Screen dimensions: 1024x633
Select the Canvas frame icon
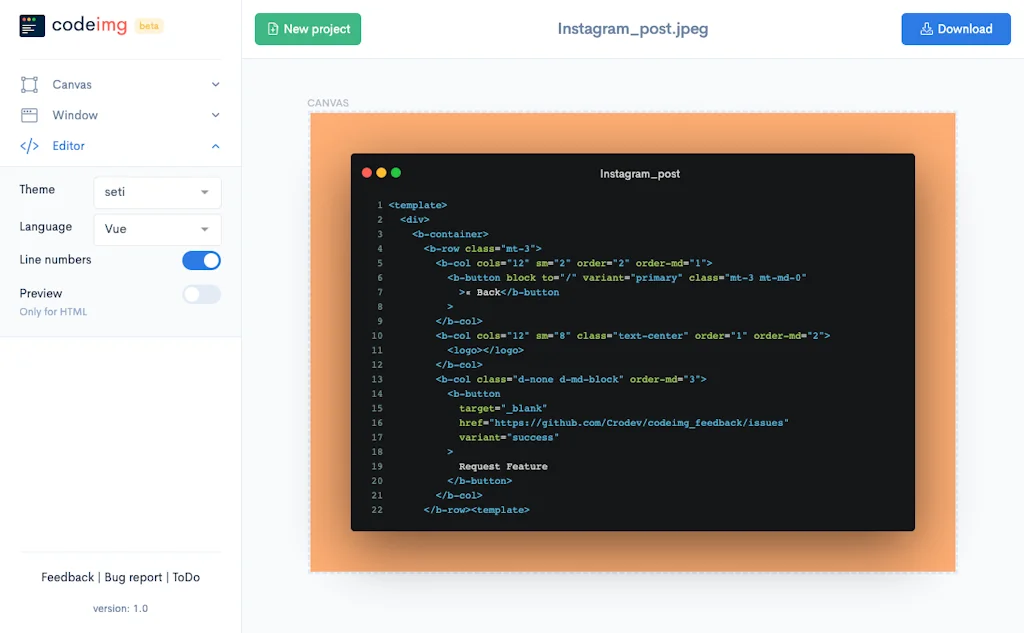click(x=31, y=84)
